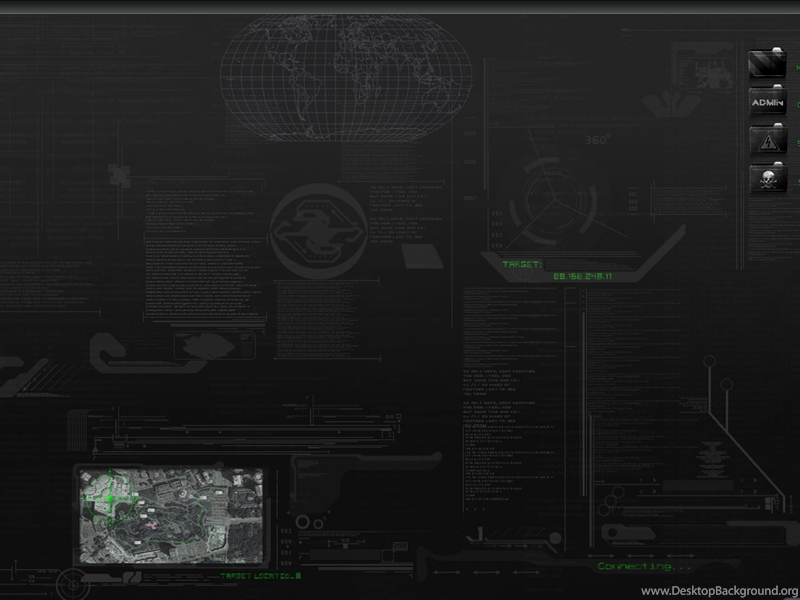Click the wireframe world map graphic

[x=346, y=78]
